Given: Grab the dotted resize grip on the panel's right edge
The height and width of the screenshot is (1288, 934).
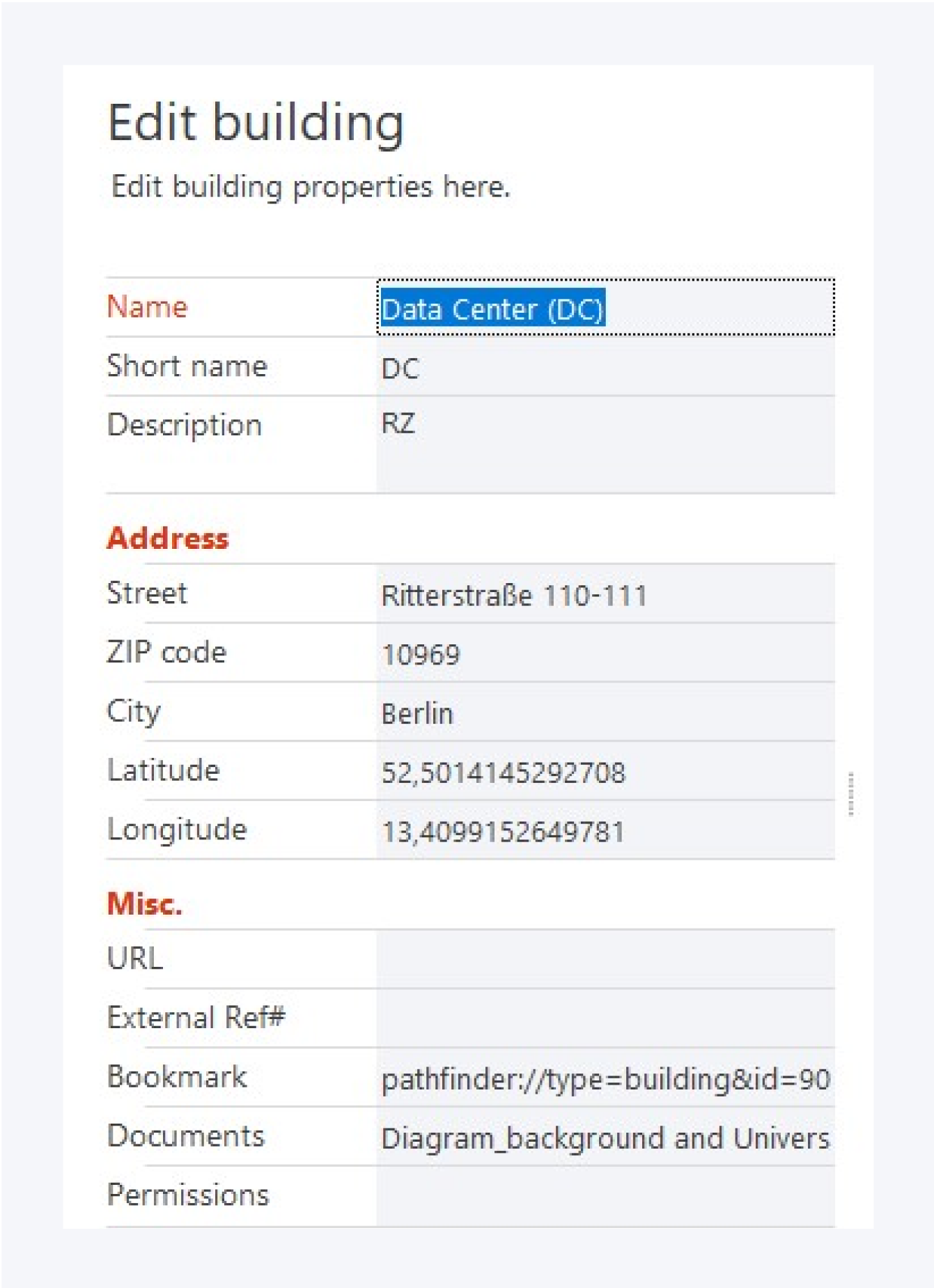Looking at the screenshot, I should click(851, 793).
